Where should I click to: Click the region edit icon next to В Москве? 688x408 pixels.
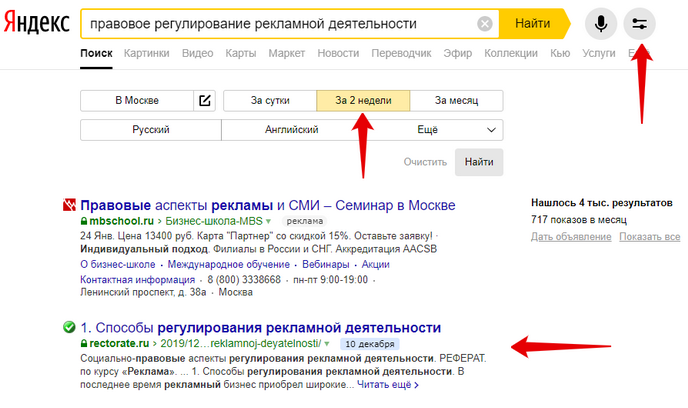click(x=205, y=100)
